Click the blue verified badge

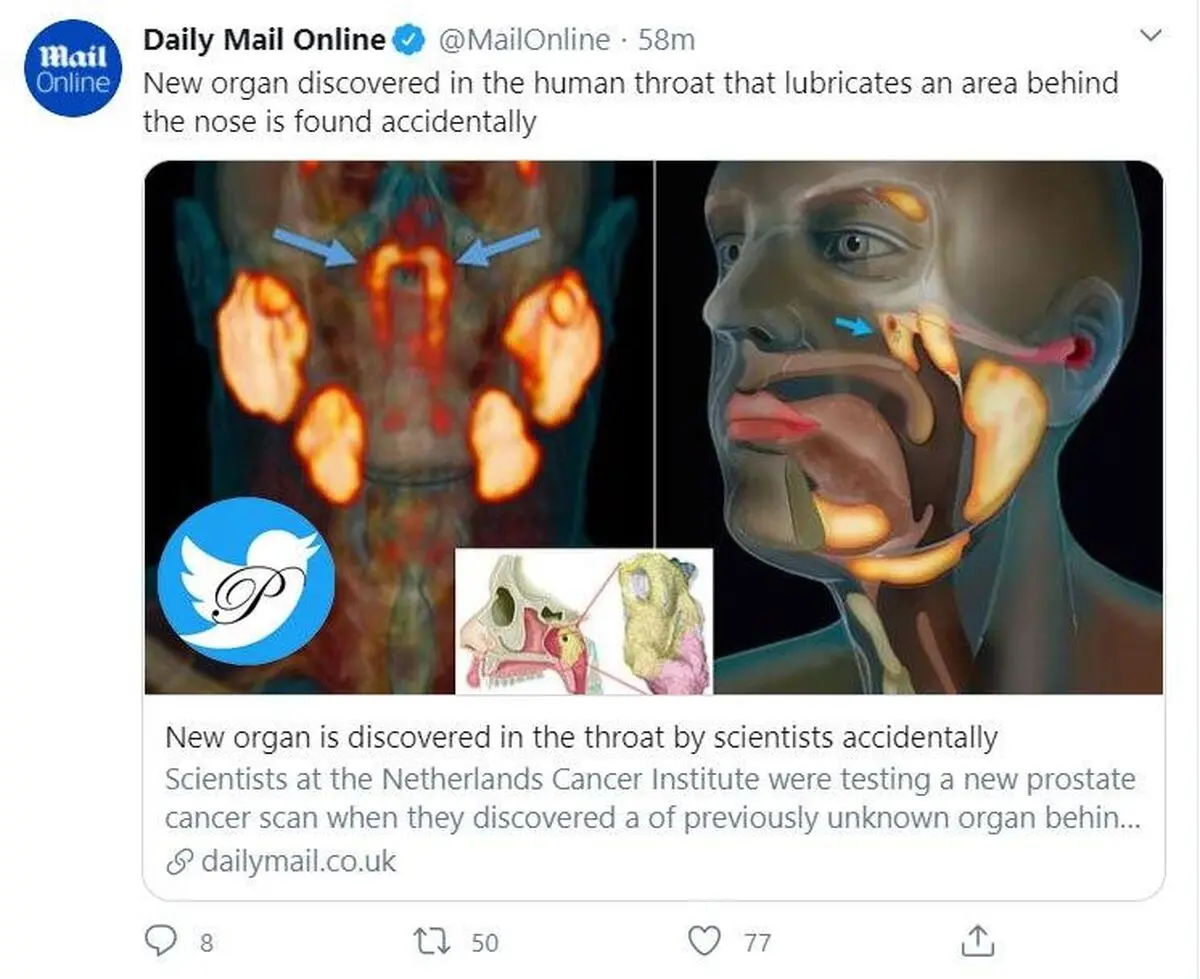tap(408, 40)
